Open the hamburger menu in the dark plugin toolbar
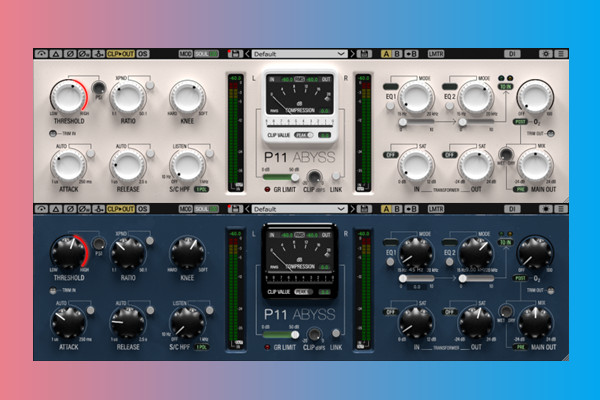The height and width of the screenshot is (400, 600). tap(561, 209)
